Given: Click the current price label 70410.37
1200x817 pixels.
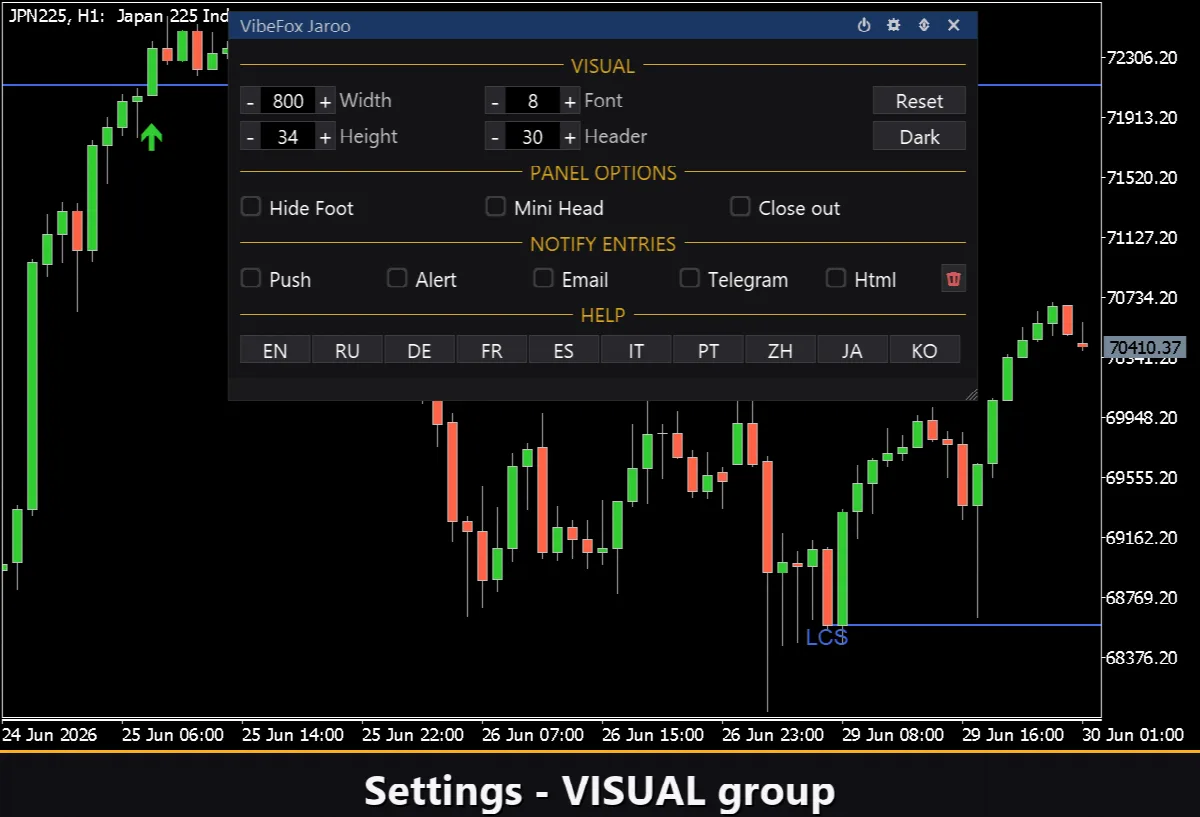Looking at the screenshot, I should point(1145,348).
